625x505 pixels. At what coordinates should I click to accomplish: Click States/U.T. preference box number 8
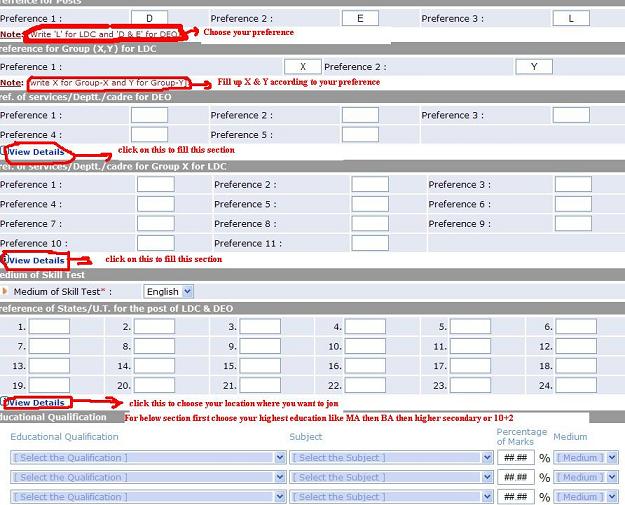pyautogui.click(x=154, y=346)
